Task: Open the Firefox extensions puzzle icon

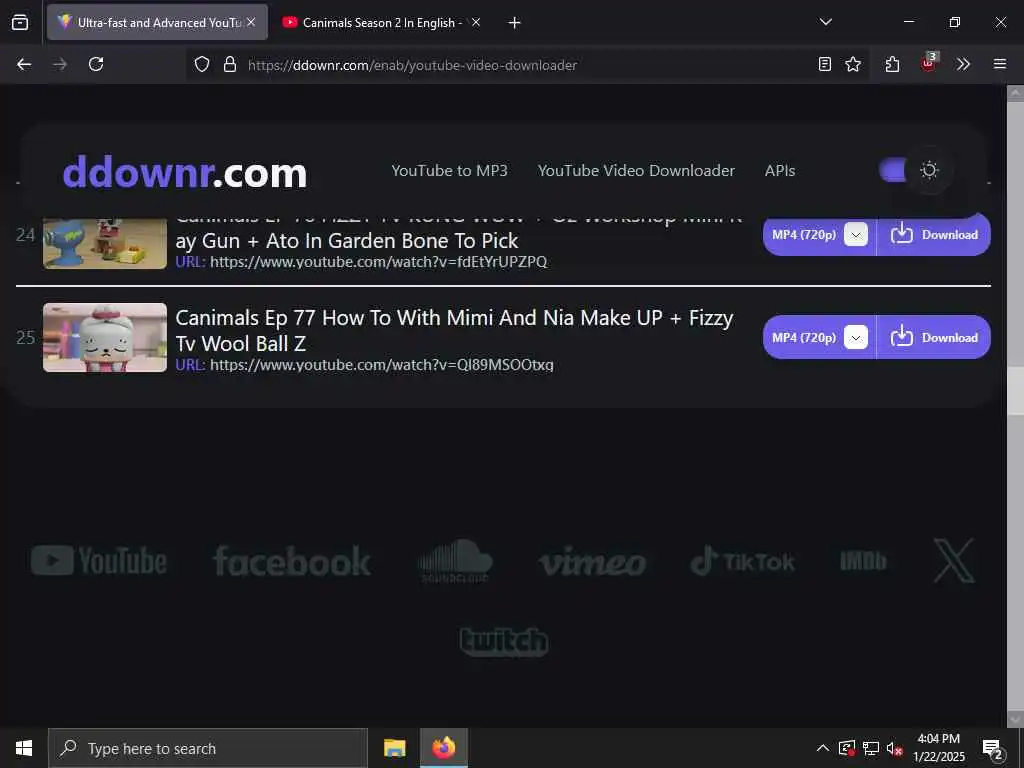Action: pyautogui.click(x=892, y=64)
